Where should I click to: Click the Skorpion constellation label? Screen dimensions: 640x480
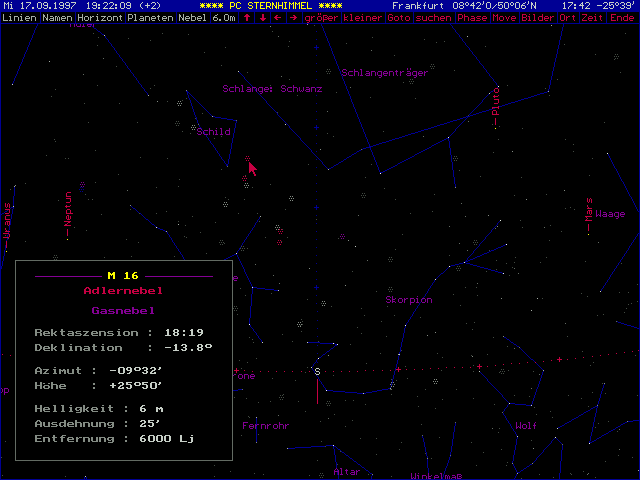click(x=409, y=300)
